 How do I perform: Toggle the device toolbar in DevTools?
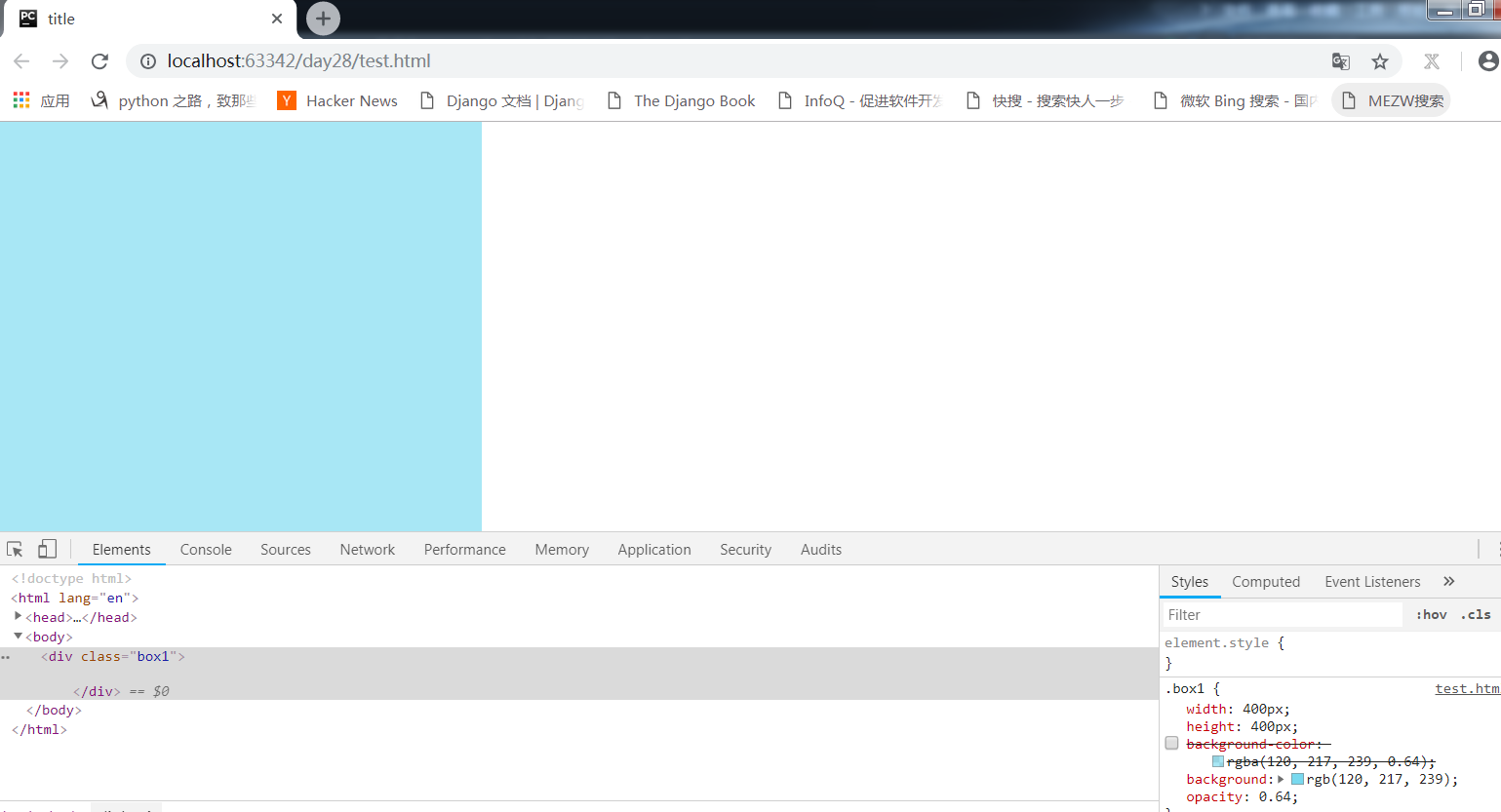pyautogui.click(x=47, y=549)
